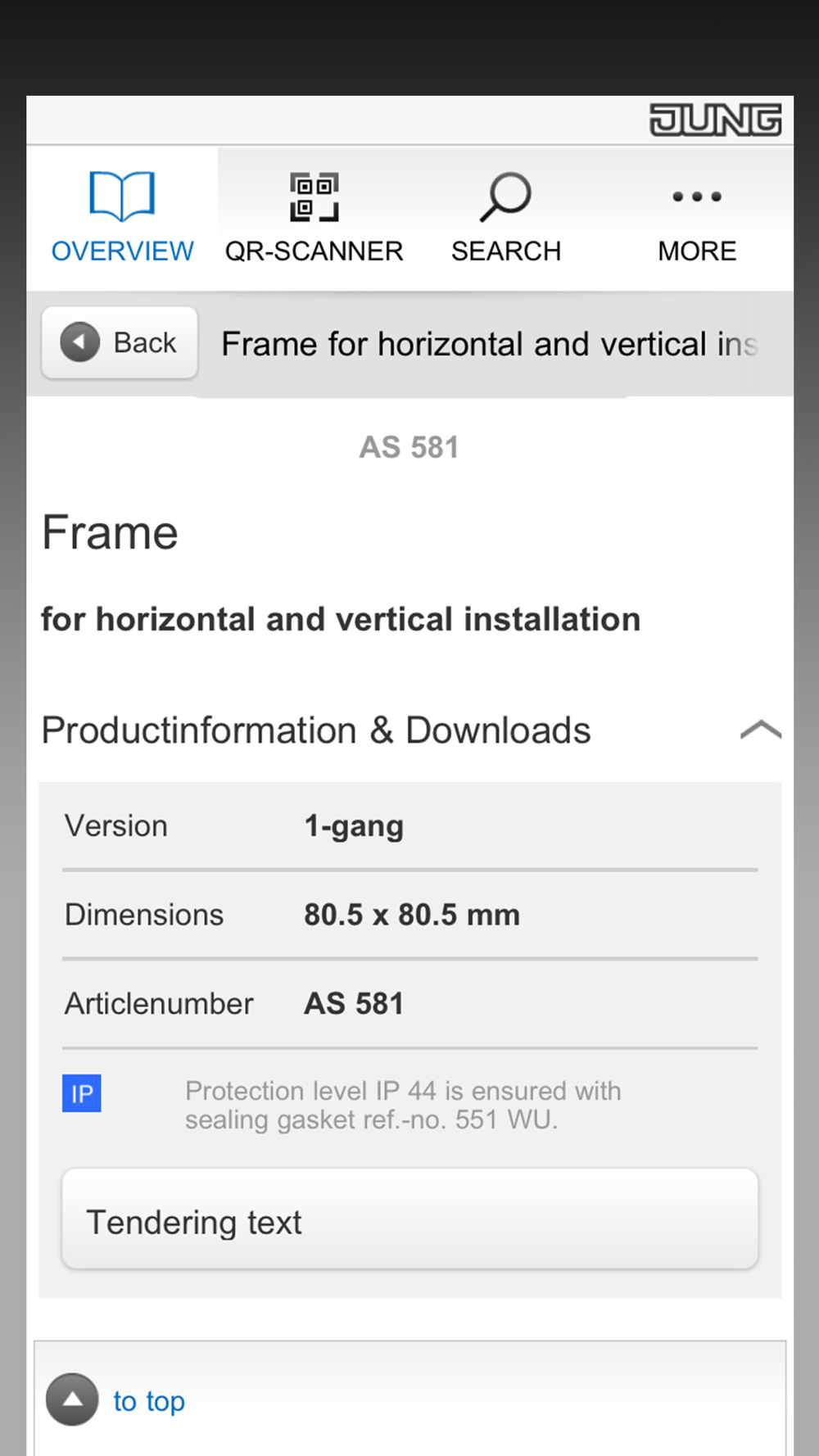Click the JUNG logo

pyautogui.click(x=716, y=120)
